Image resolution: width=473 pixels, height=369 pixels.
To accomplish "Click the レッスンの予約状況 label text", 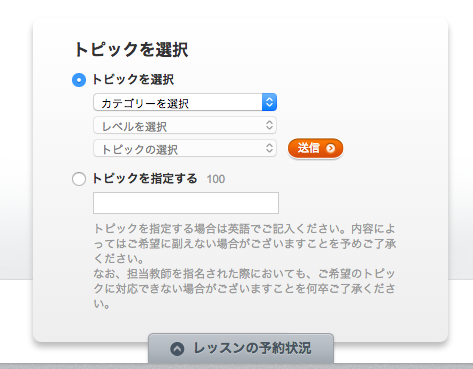I will [252, 348].
